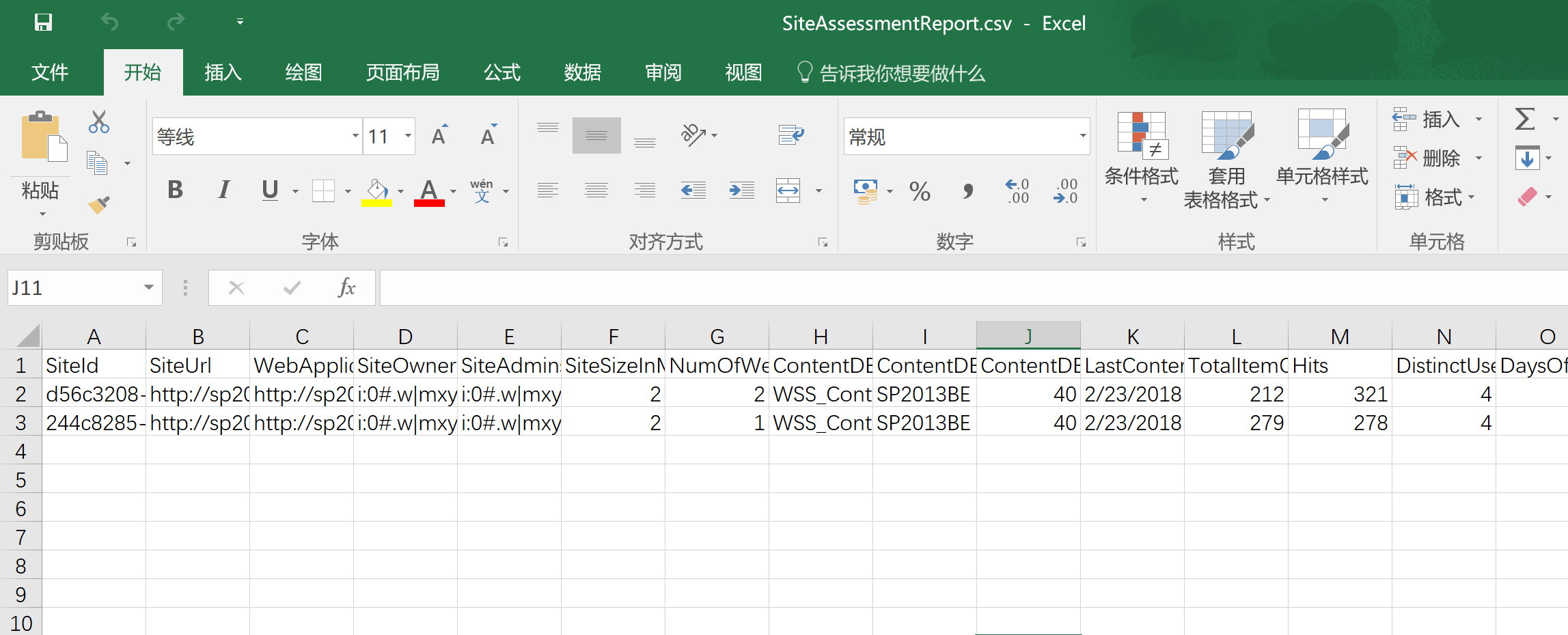The height and width of the screenshot is (635, 1568).
Task: Open the font size dropdown showing 11
Action: point(408,136)
